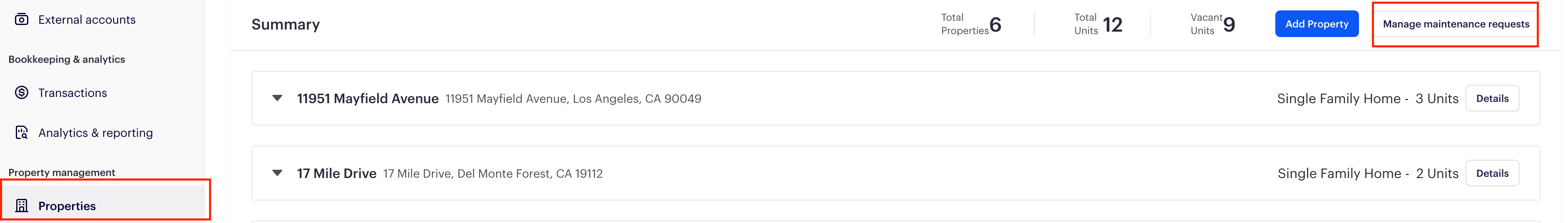Screen dimensions: 1568x223
Task: Open Details for 17 Mile Drive
Action: click(1492, 173)
